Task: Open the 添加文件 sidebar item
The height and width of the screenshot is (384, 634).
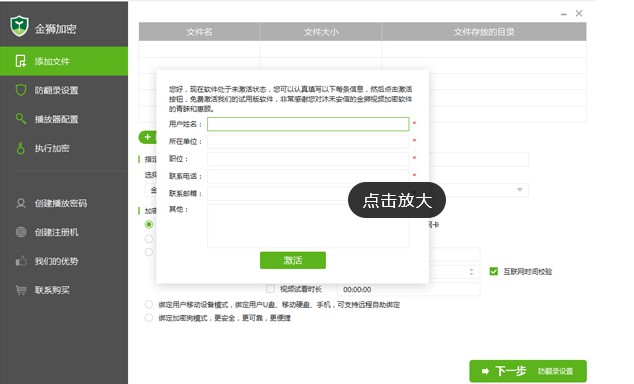Action: tap(64, 61)
